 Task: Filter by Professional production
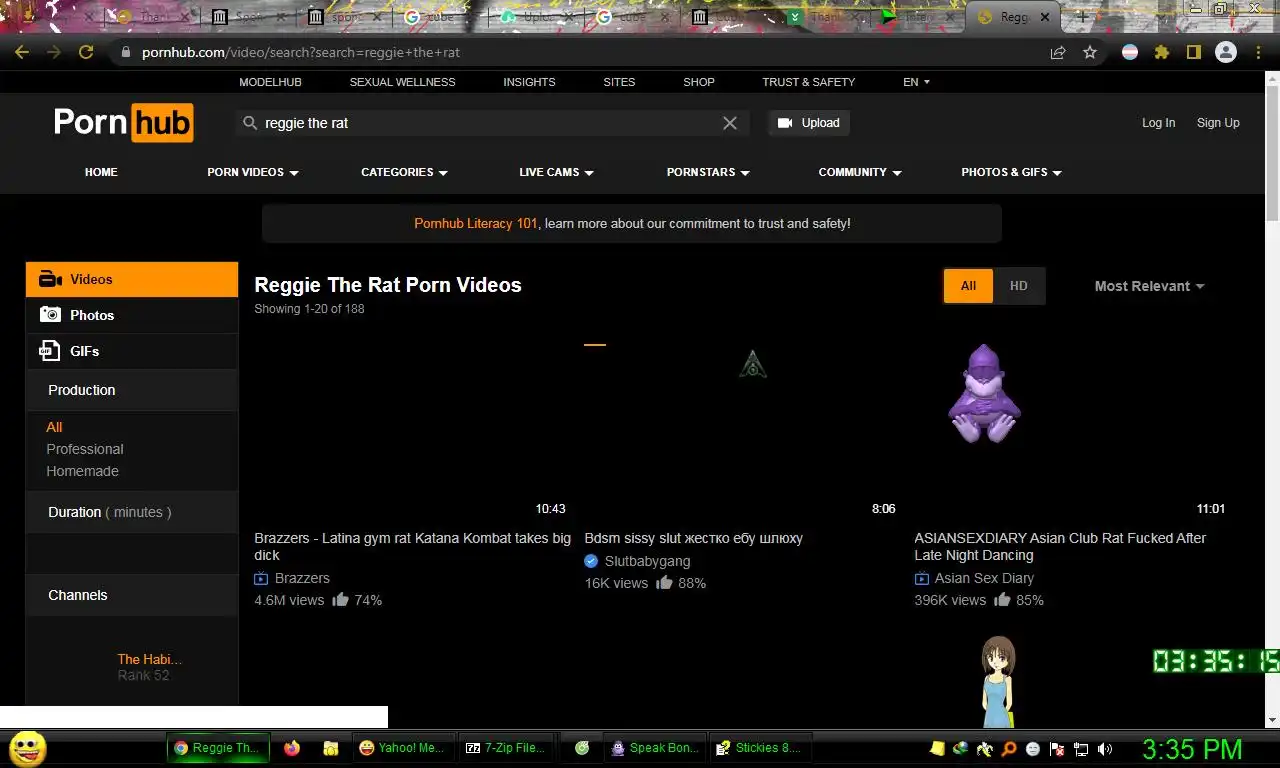85,449
